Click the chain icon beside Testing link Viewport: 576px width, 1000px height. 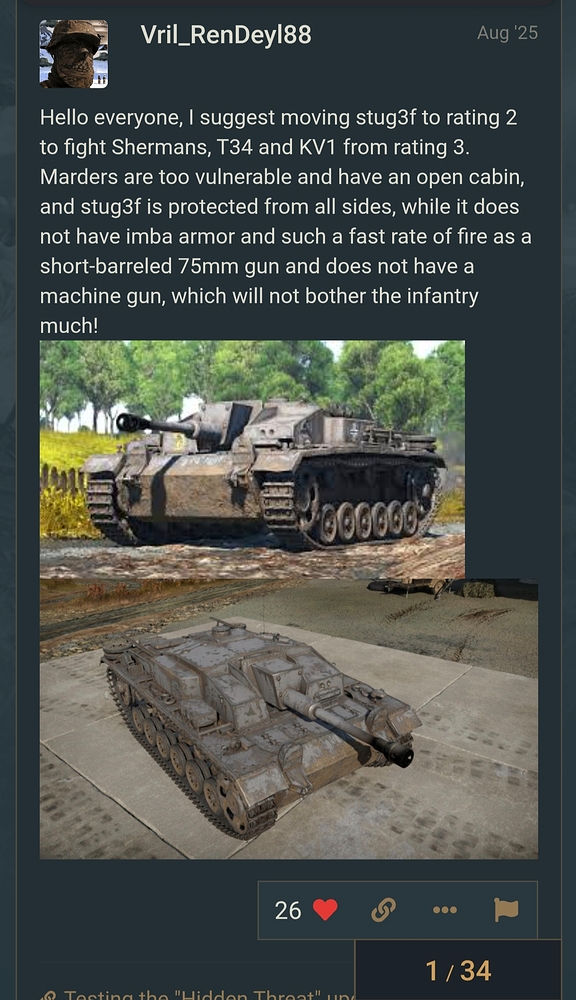coord(48,995)
